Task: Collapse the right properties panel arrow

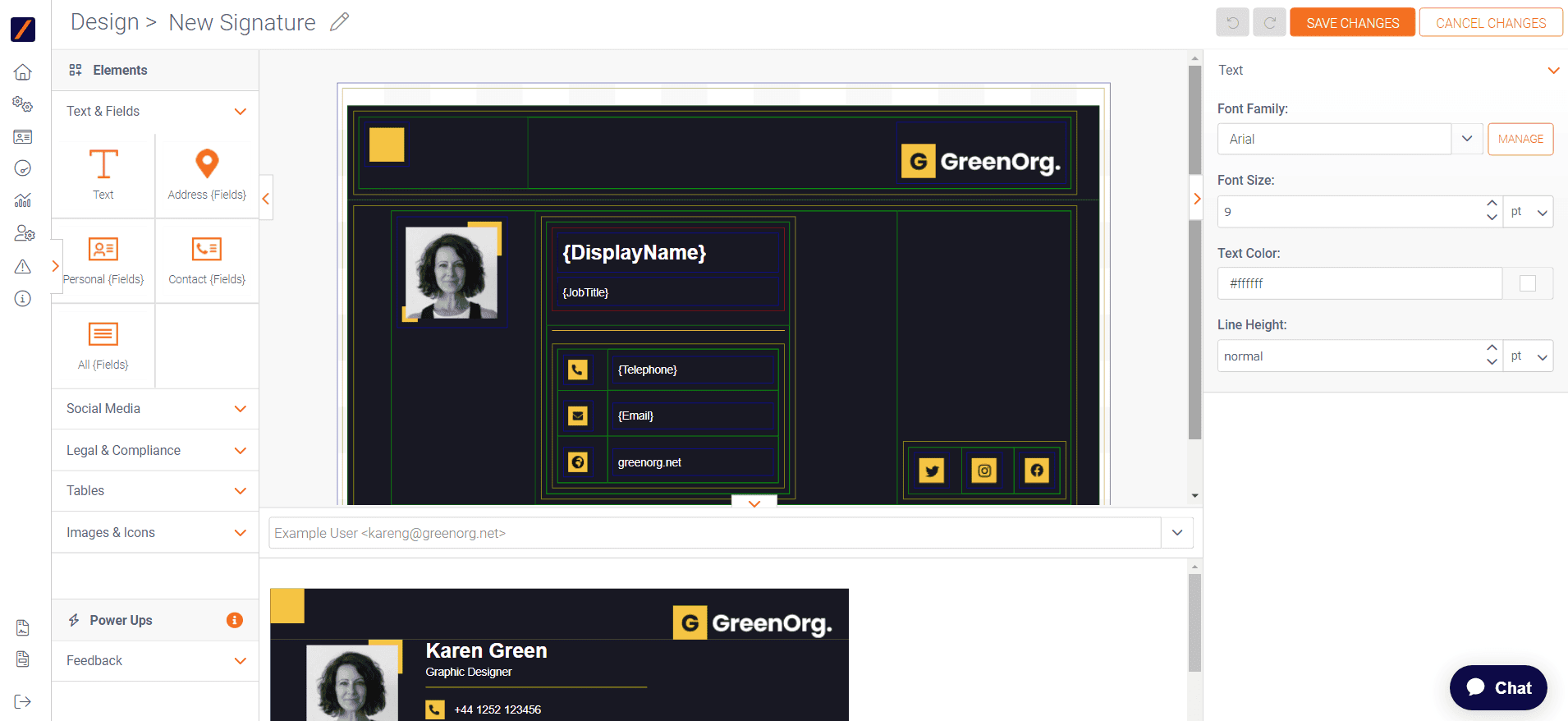Action: (1197, 199)
